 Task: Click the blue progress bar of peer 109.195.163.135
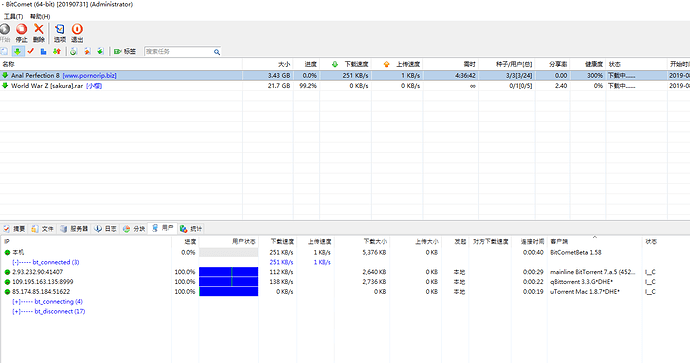pos(228,282)
